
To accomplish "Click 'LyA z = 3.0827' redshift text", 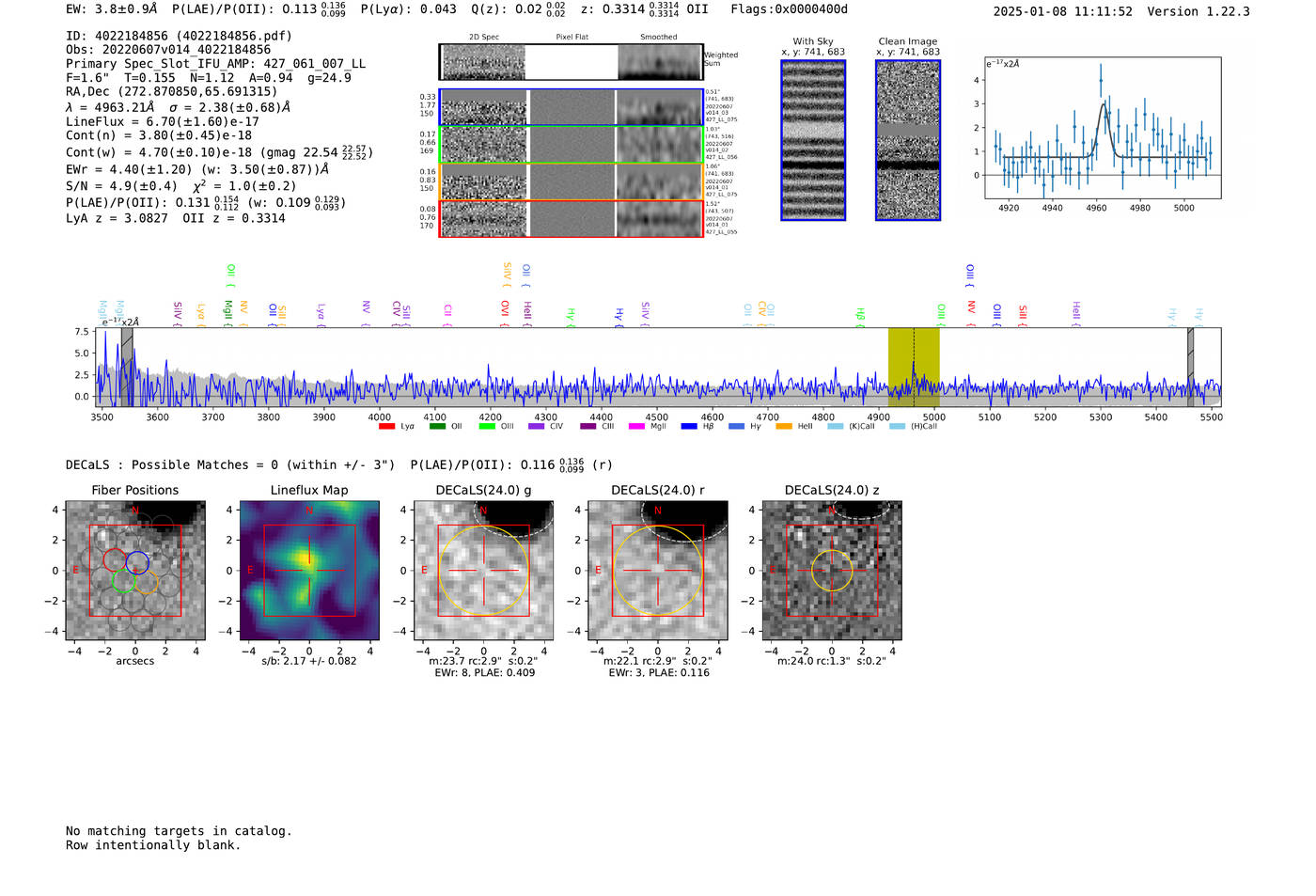I will click(117, 218).
